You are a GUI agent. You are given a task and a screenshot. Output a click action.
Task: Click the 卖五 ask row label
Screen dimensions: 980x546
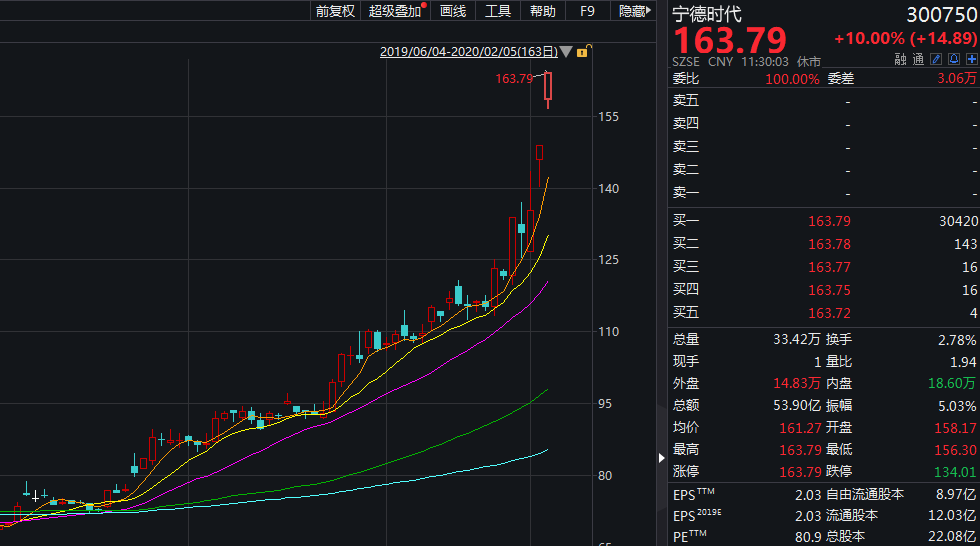686,100
